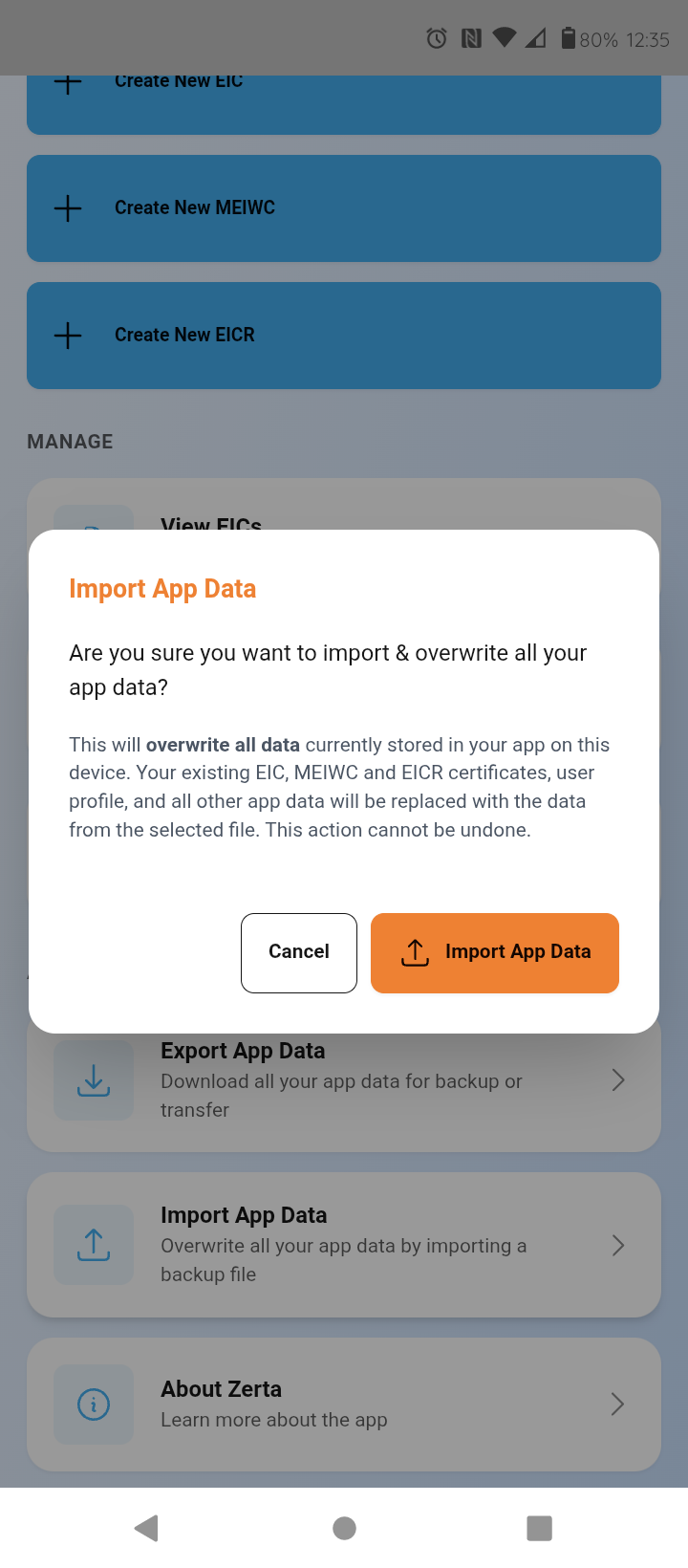Click the plus icon beside Create New EIC
The width and height of the screenshot is (688, 1568).
tap(67, 82)
